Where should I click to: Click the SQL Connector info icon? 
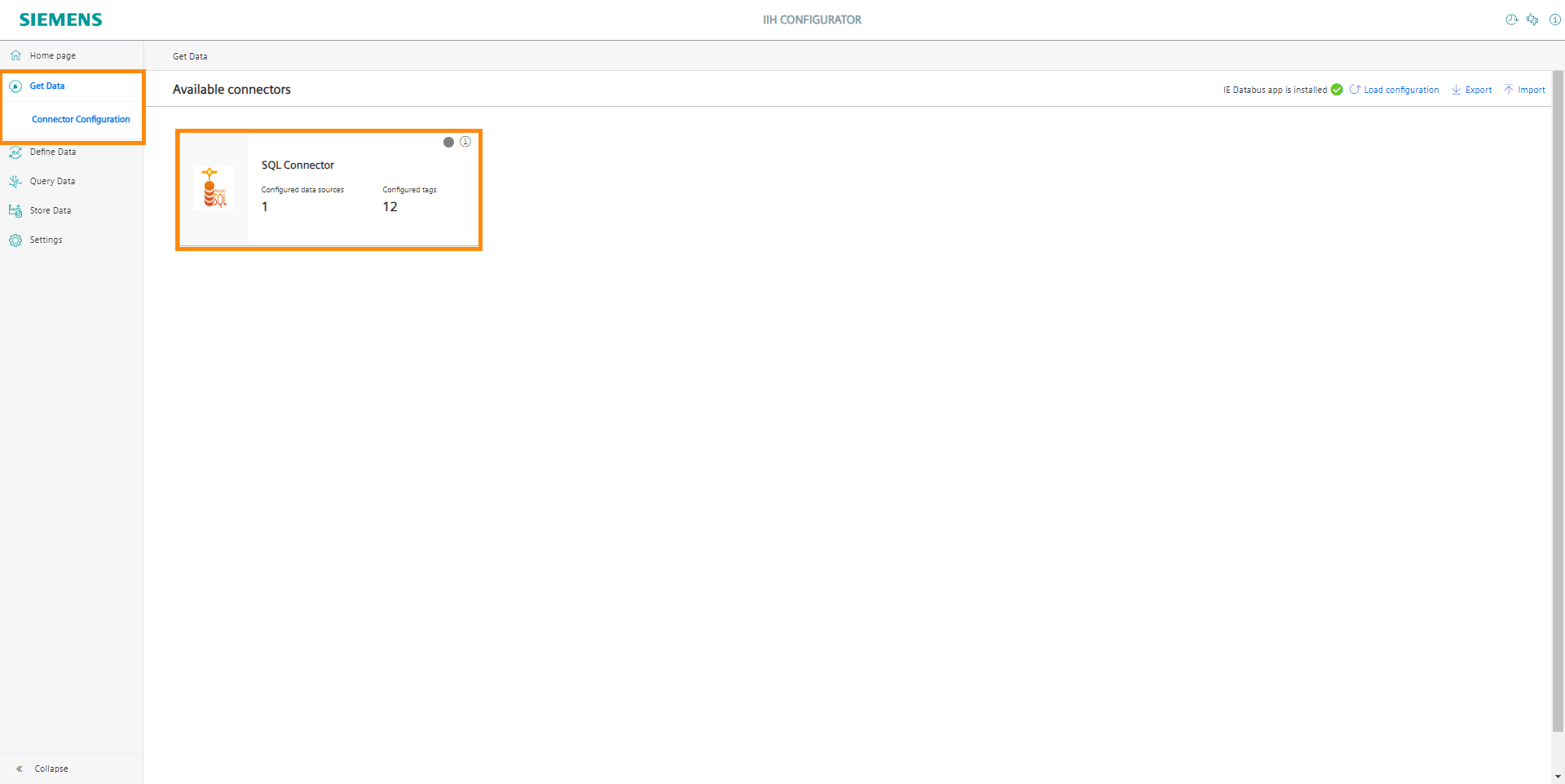[x=465, y=142]
